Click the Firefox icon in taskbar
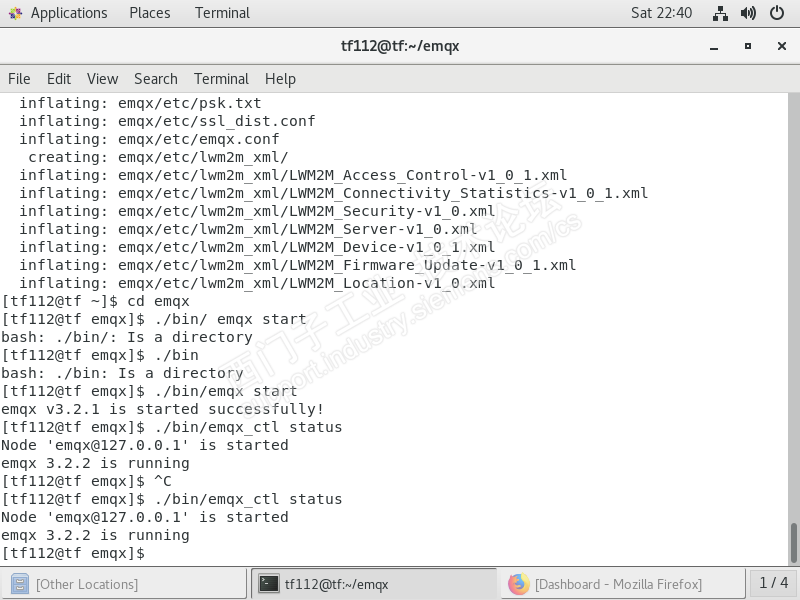Screen dimensions: 800x600 pyautogui.click(x=518, y=584)
